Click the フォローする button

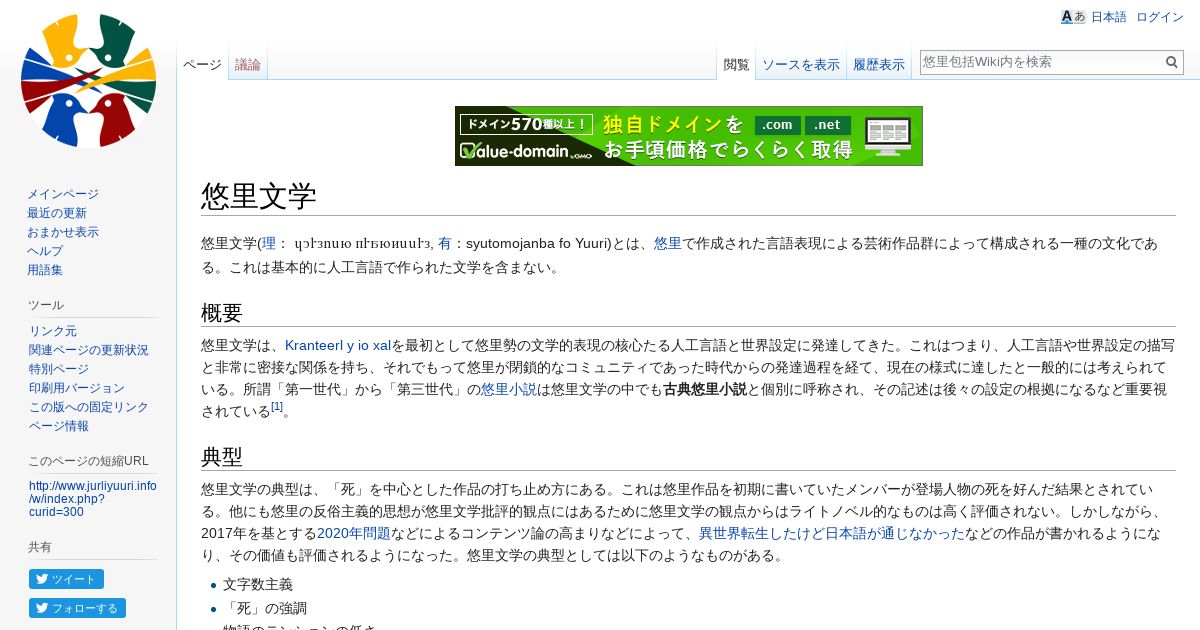point(77,608)
